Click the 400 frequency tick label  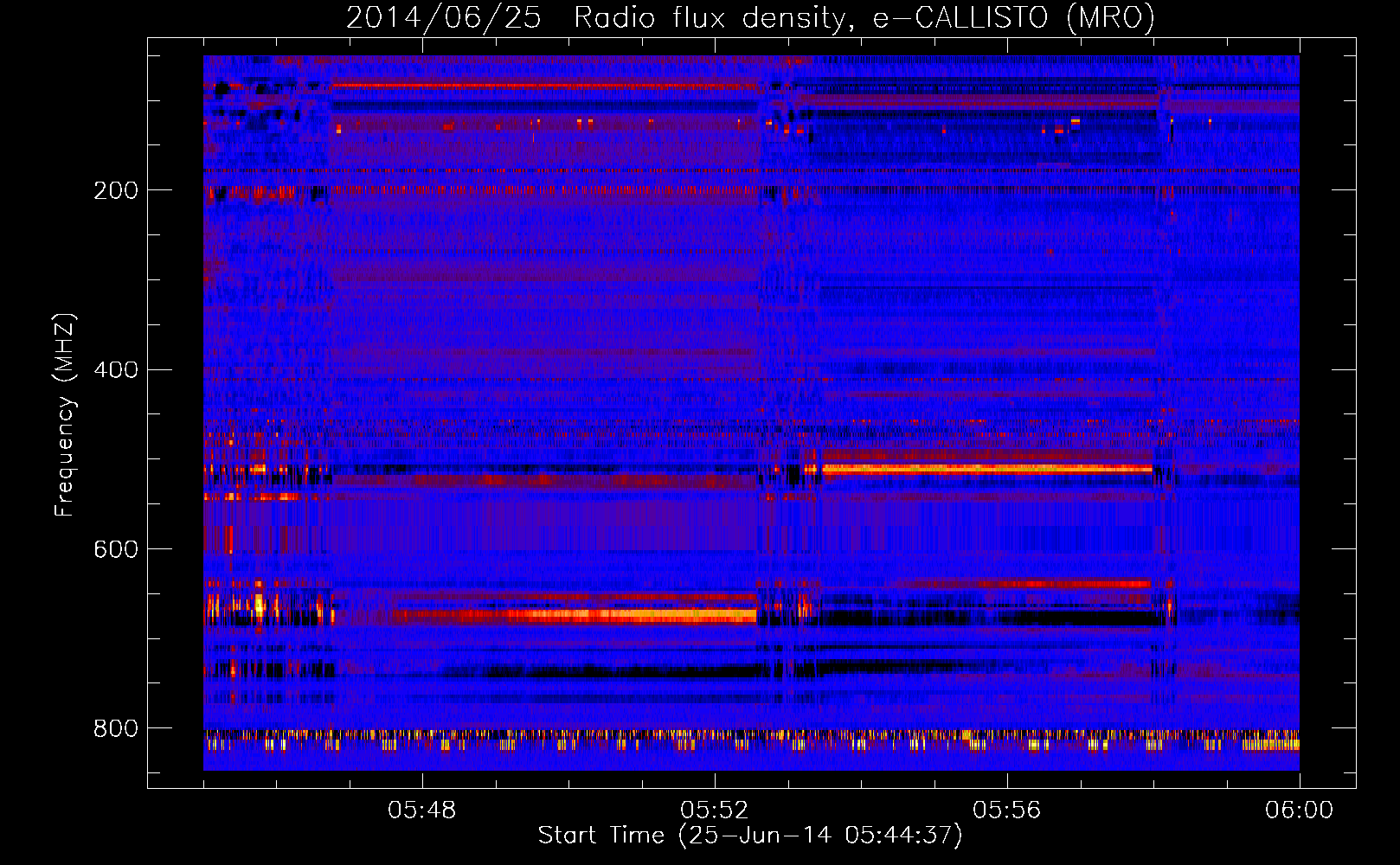tap(115, 370)
